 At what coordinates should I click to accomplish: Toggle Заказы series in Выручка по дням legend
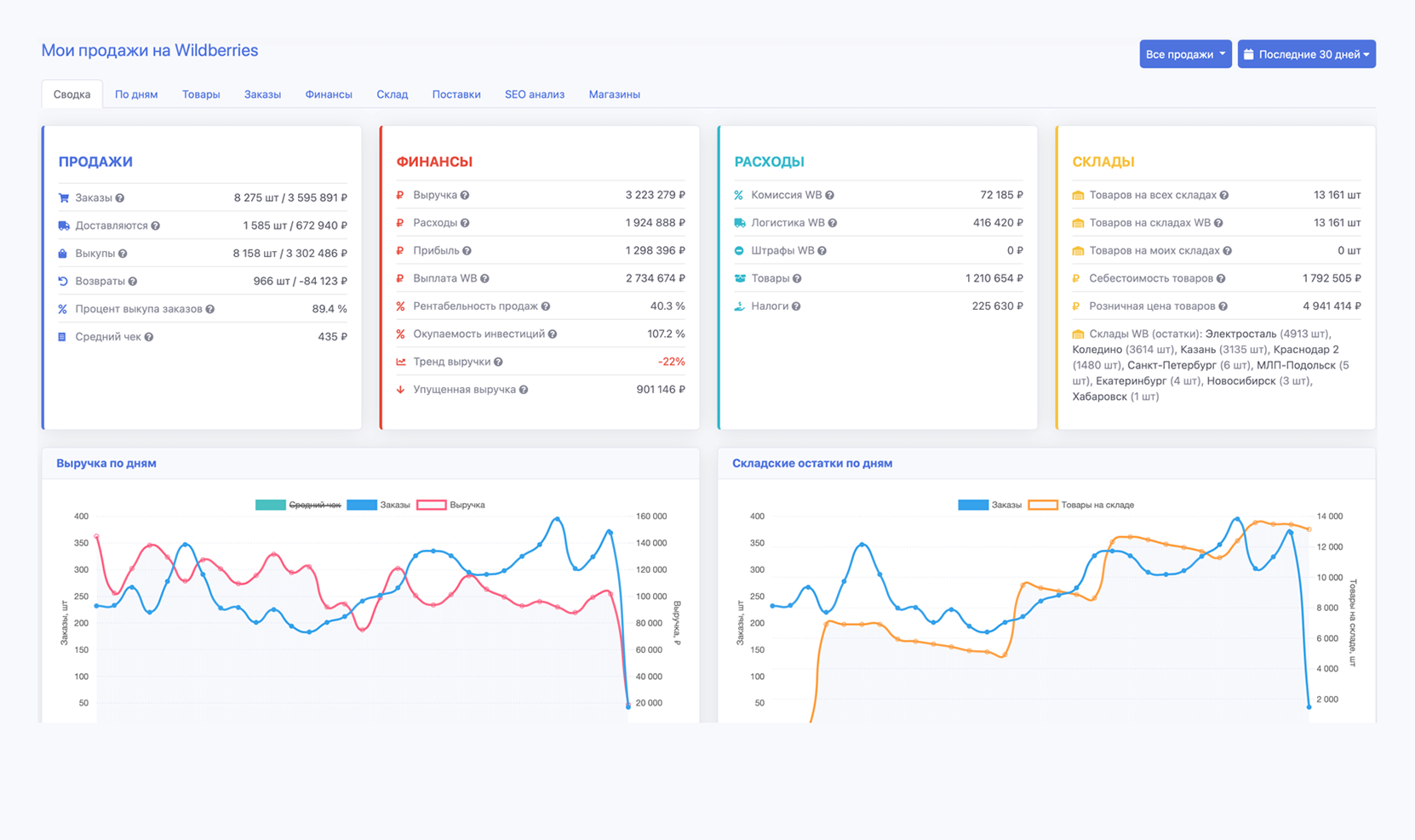pos(379,505)
